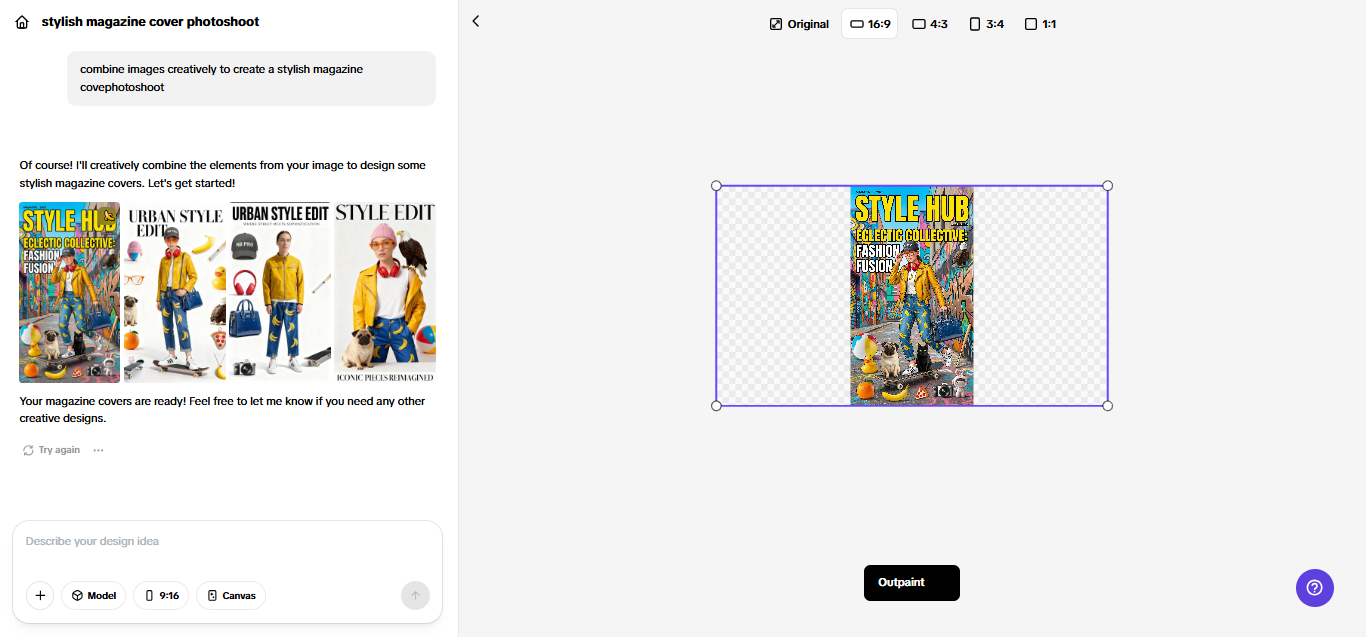Click the top-right canvas resize handle
Image resolution: width=1366 pixels, height=637 pixels.
[1107, 186]
